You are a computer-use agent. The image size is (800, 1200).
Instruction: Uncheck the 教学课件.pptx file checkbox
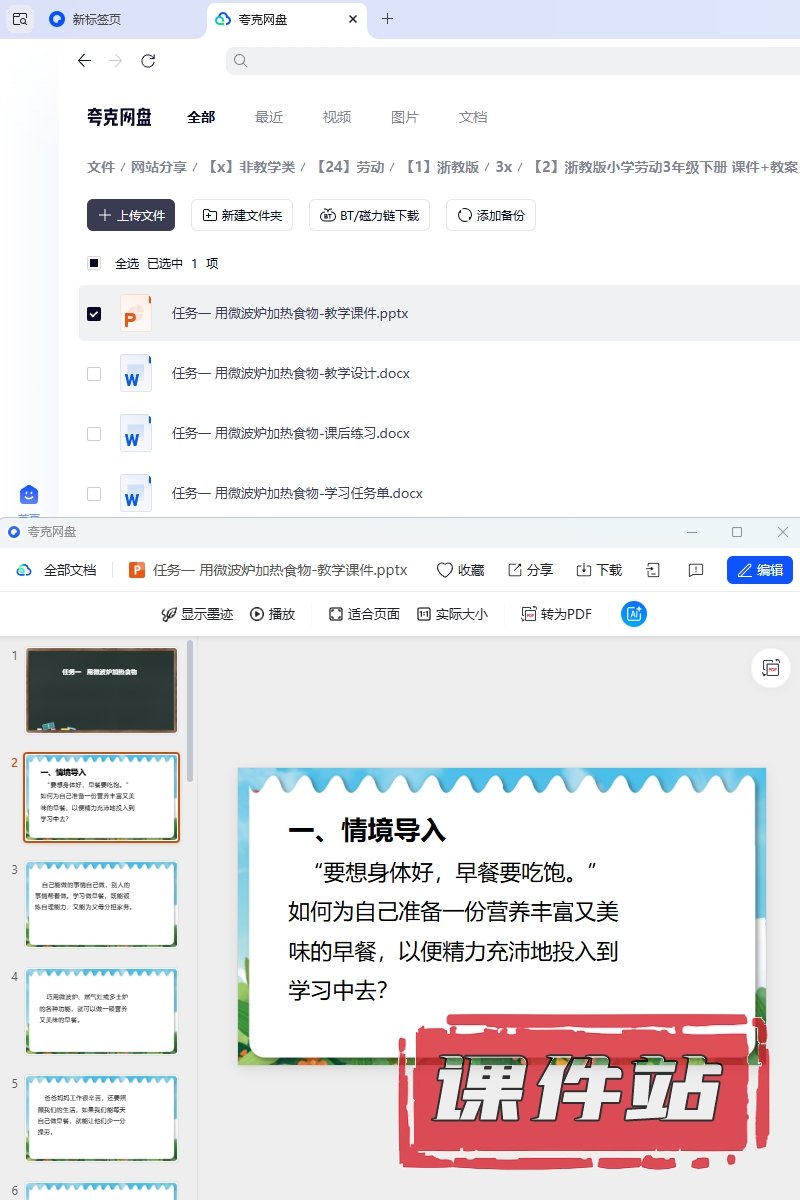(x=94, y=314)
